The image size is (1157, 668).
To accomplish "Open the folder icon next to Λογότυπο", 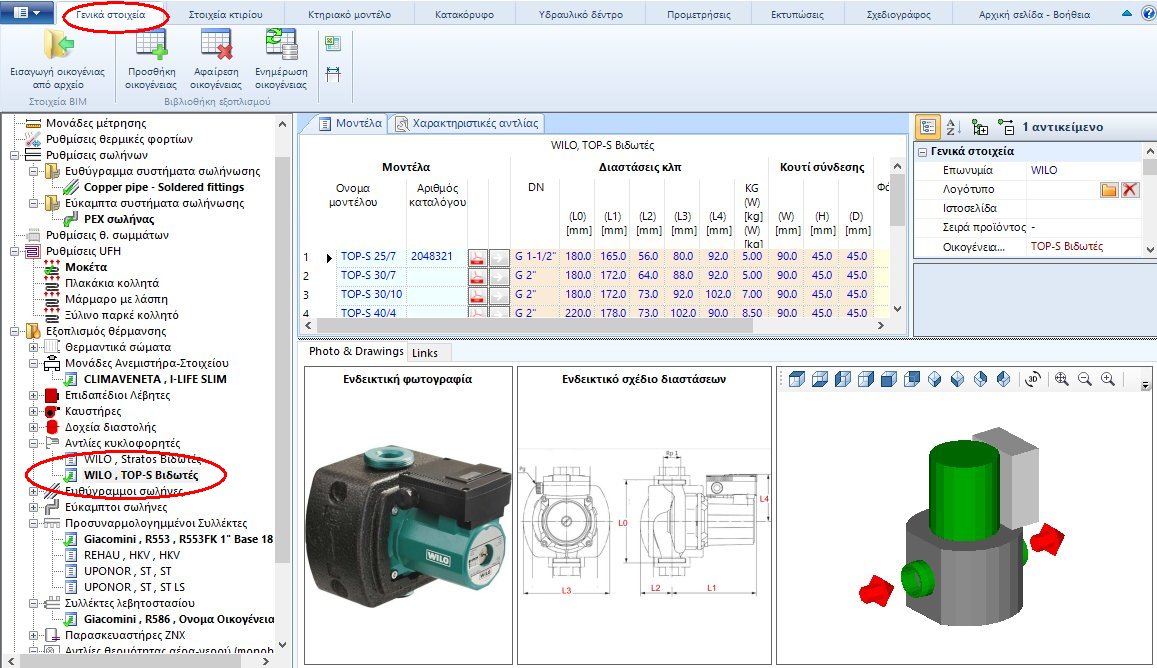I will [x=1110, y=190].
